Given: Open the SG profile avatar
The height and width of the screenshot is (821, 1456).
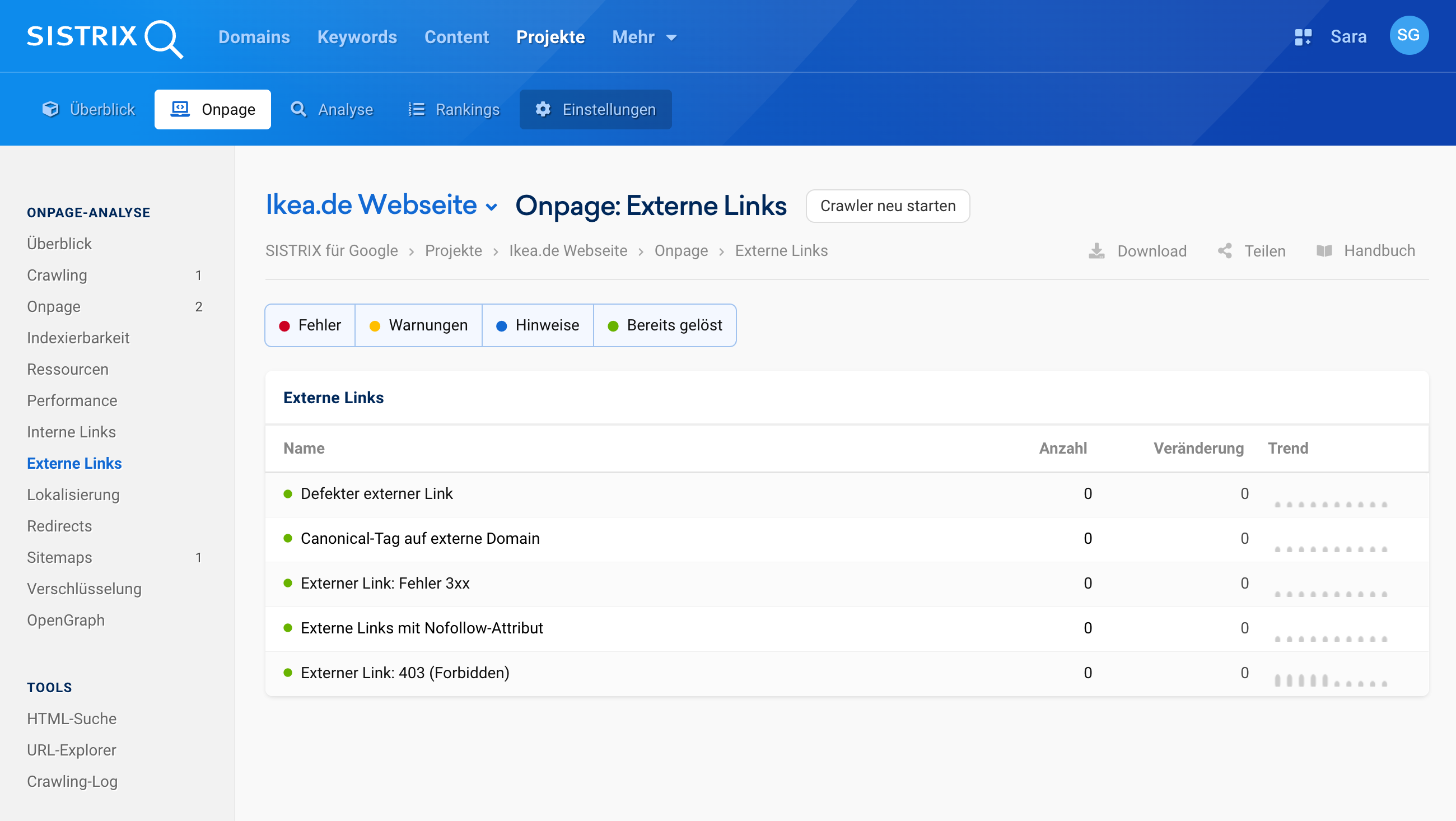Looking at the screenshot, I should click(x=1409, y=35).
